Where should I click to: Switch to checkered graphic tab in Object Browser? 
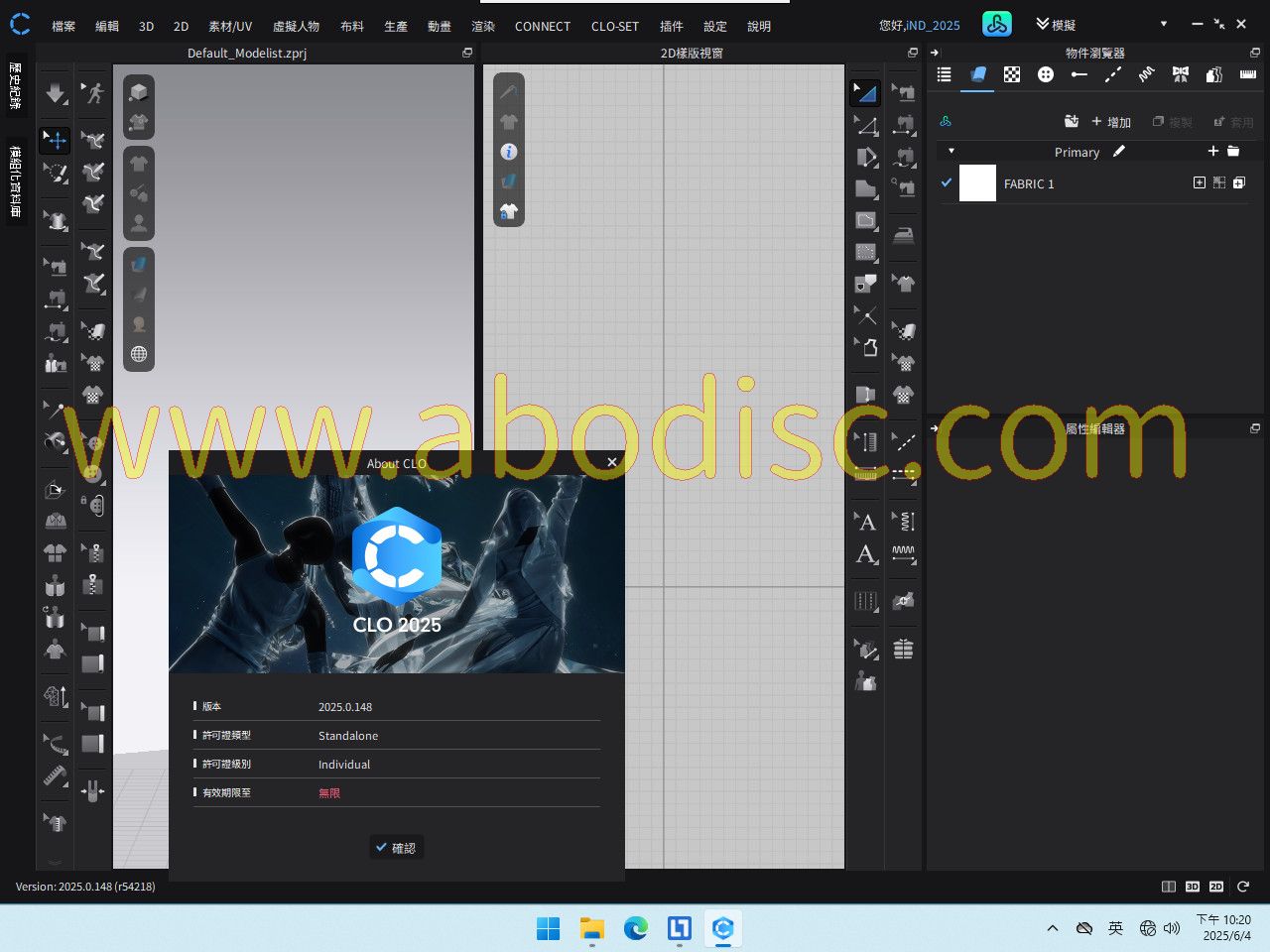point(1012,74)
